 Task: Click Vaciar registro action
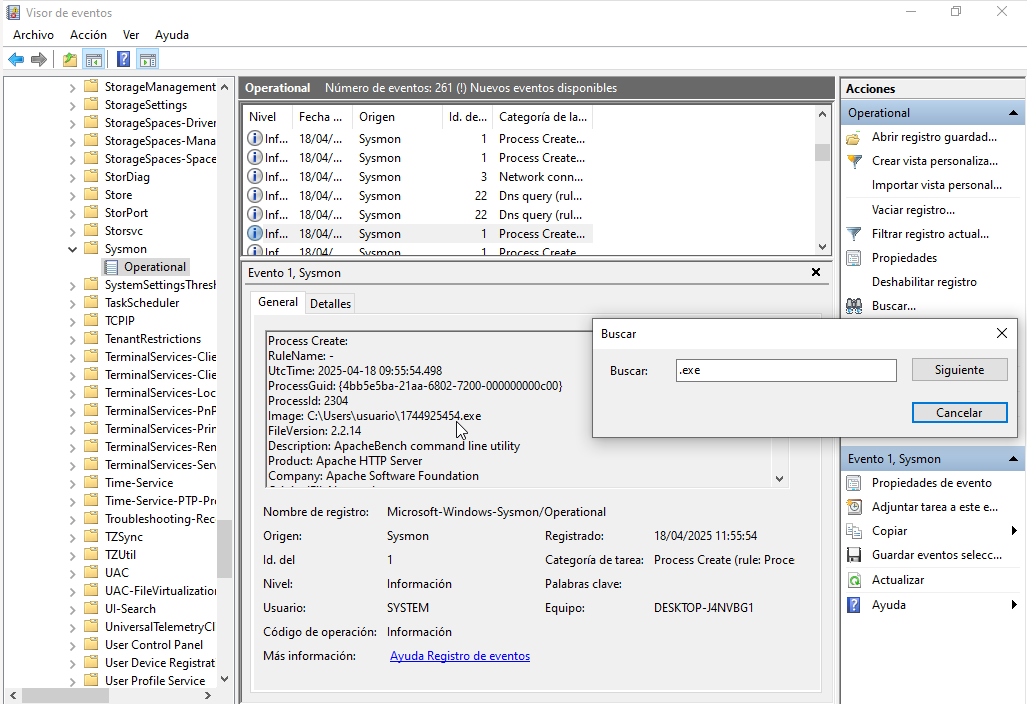[912, 210]
